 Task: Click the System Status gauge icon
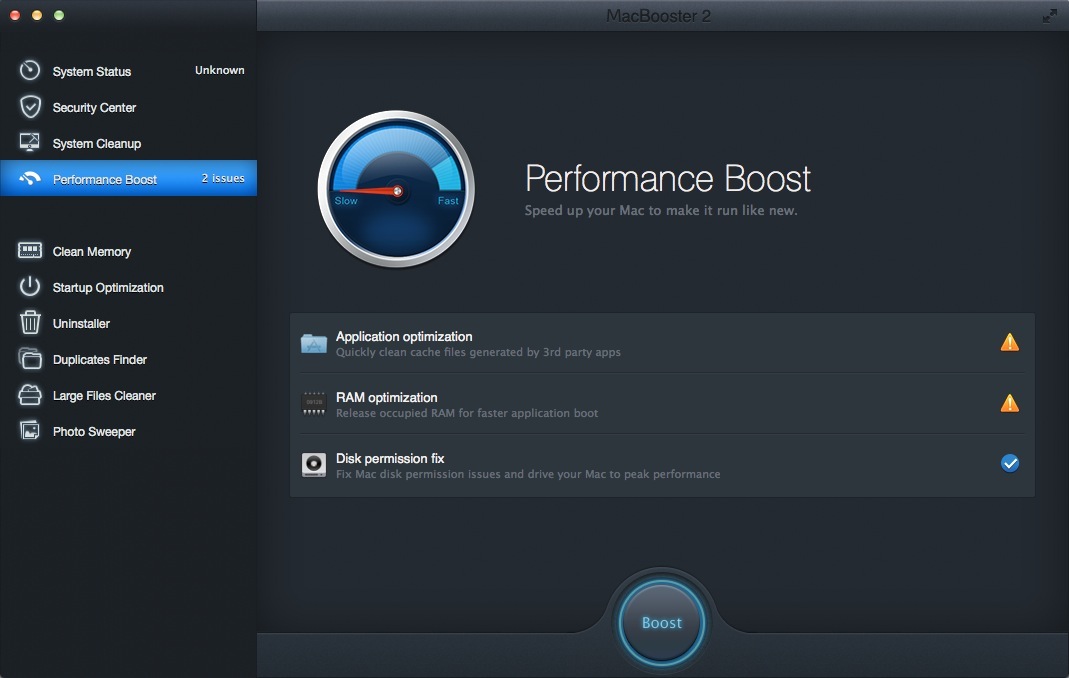[x=30, y=71]
